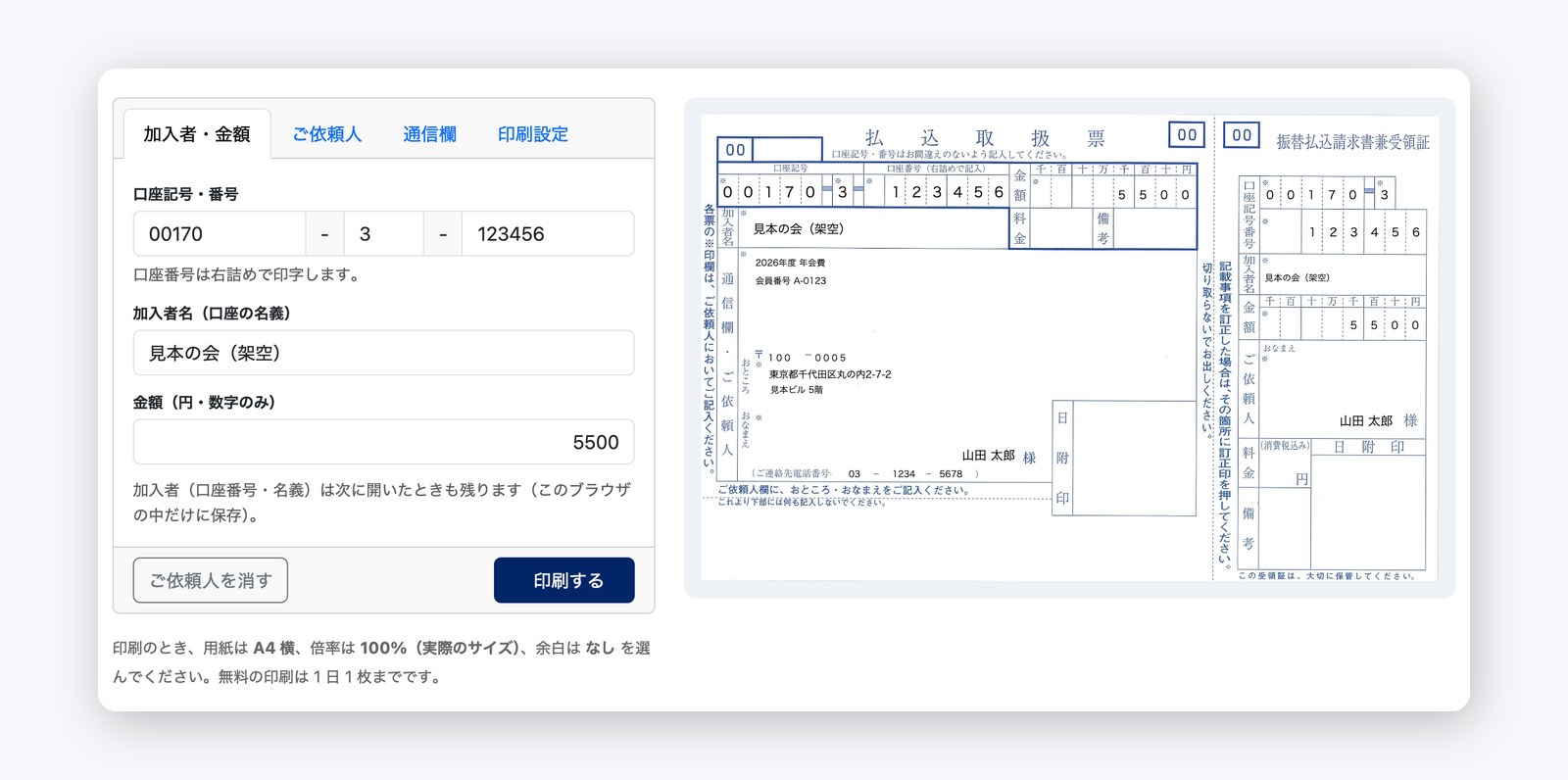Click the 金額 field showing 5500
1568x780 pixels.
[x=383, y=442]
